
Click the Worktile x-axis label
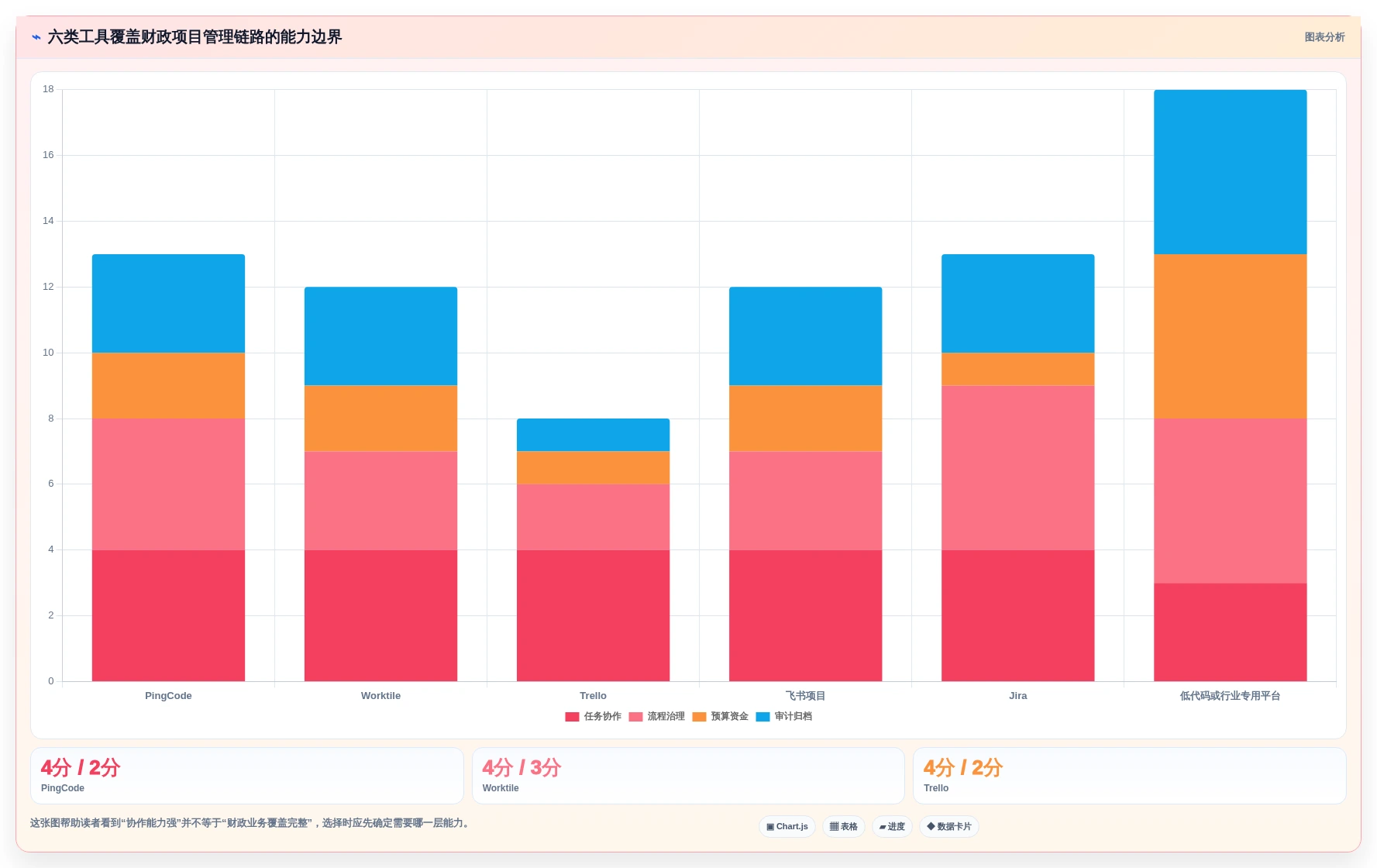click(x=380, y=696)
